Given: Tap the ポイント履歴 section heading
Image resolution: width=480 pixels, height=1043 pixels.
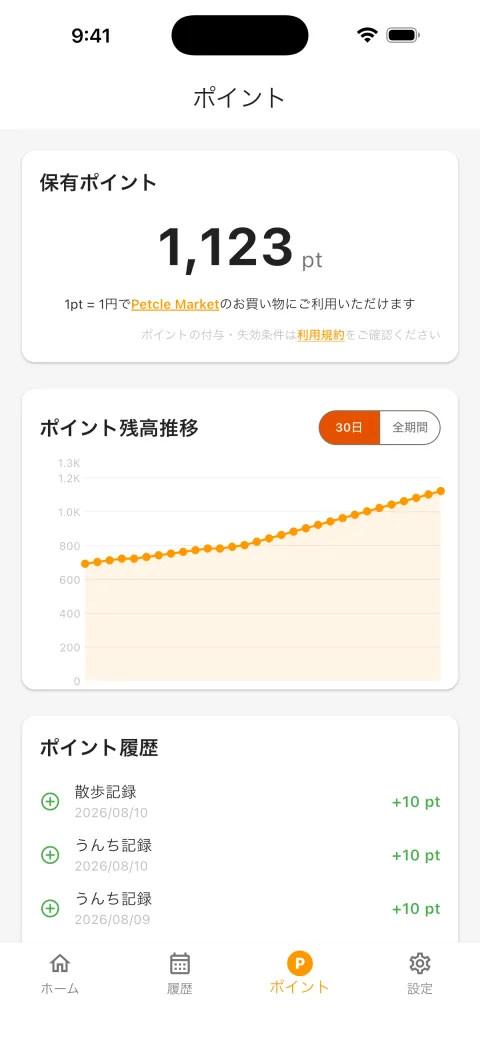Looking at the screenshot, I should click(x=99, y=748).
